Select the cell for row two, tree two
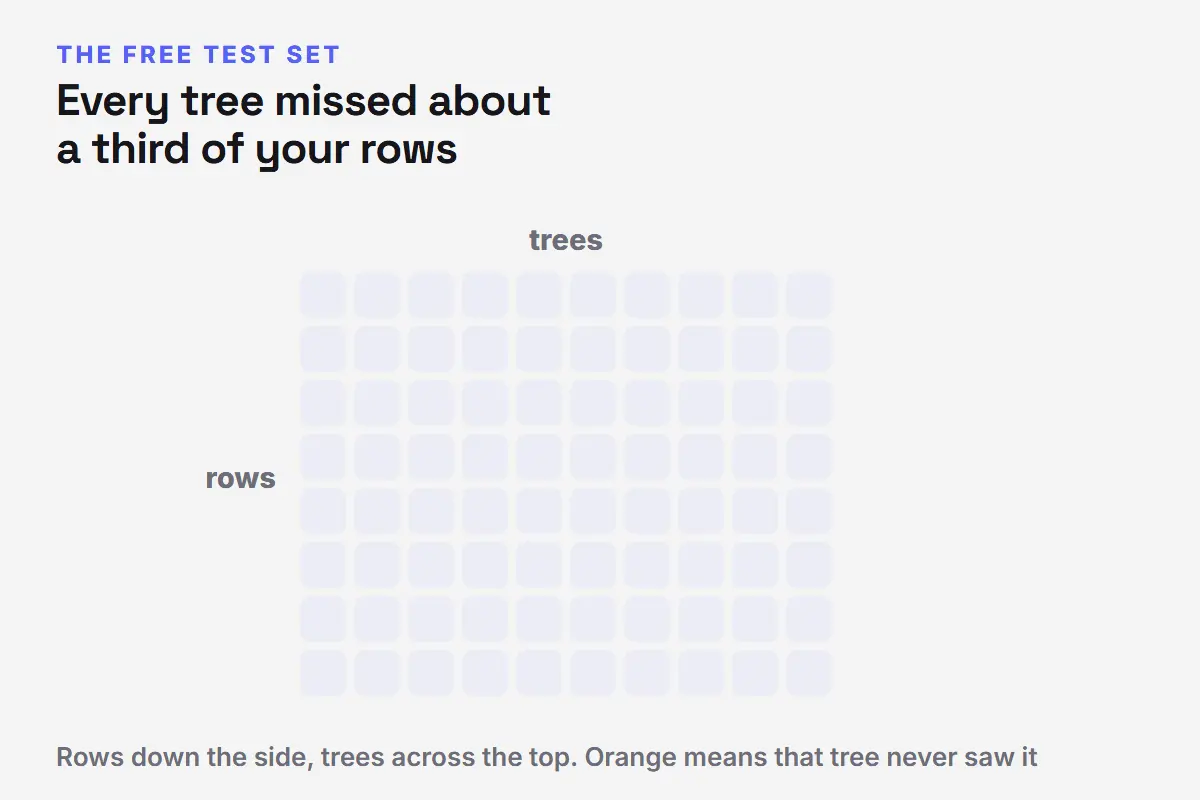 tap(377, 349)
